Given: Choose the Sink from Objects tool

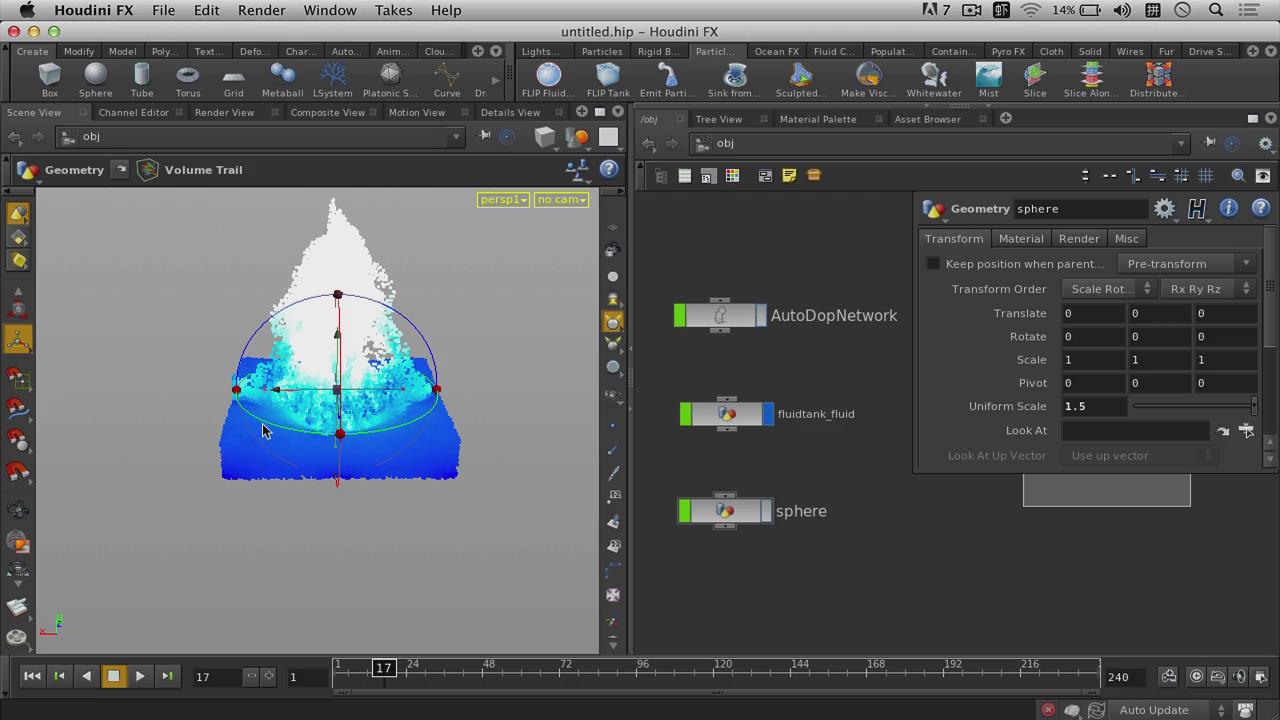Looking at the screenshot, I should 734,80.
